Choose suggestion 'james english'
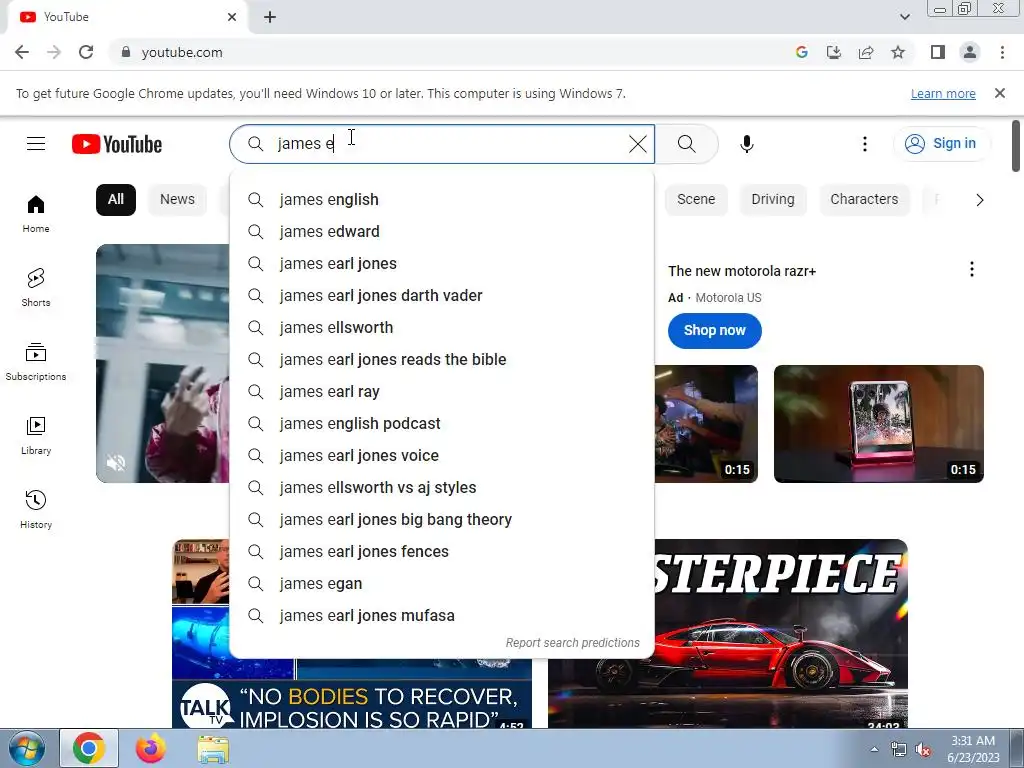 442,199
